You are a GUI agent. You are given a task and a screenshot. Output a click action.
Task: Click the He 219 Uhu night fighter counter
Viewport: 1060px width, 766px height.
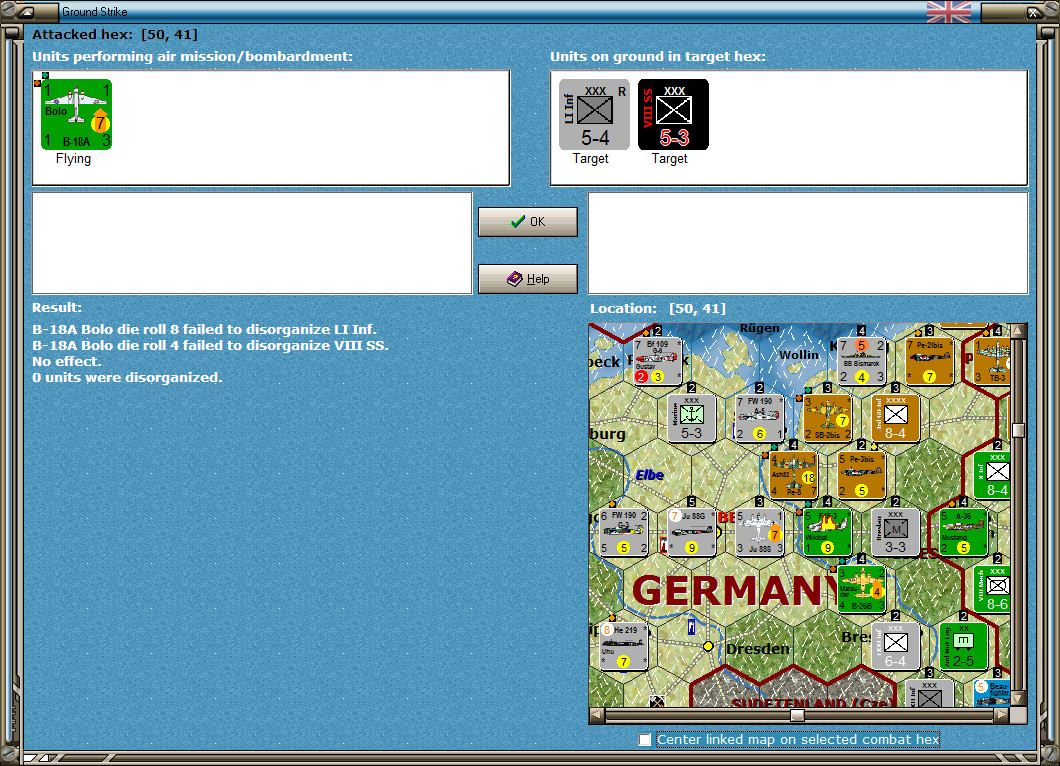coord(623,646)
